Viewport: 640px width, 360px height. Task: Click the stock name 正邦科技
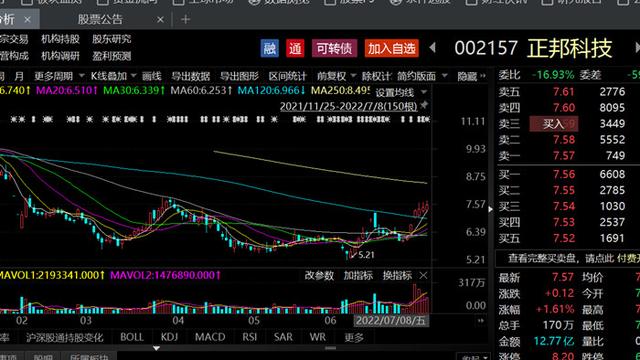pos(570,48)
